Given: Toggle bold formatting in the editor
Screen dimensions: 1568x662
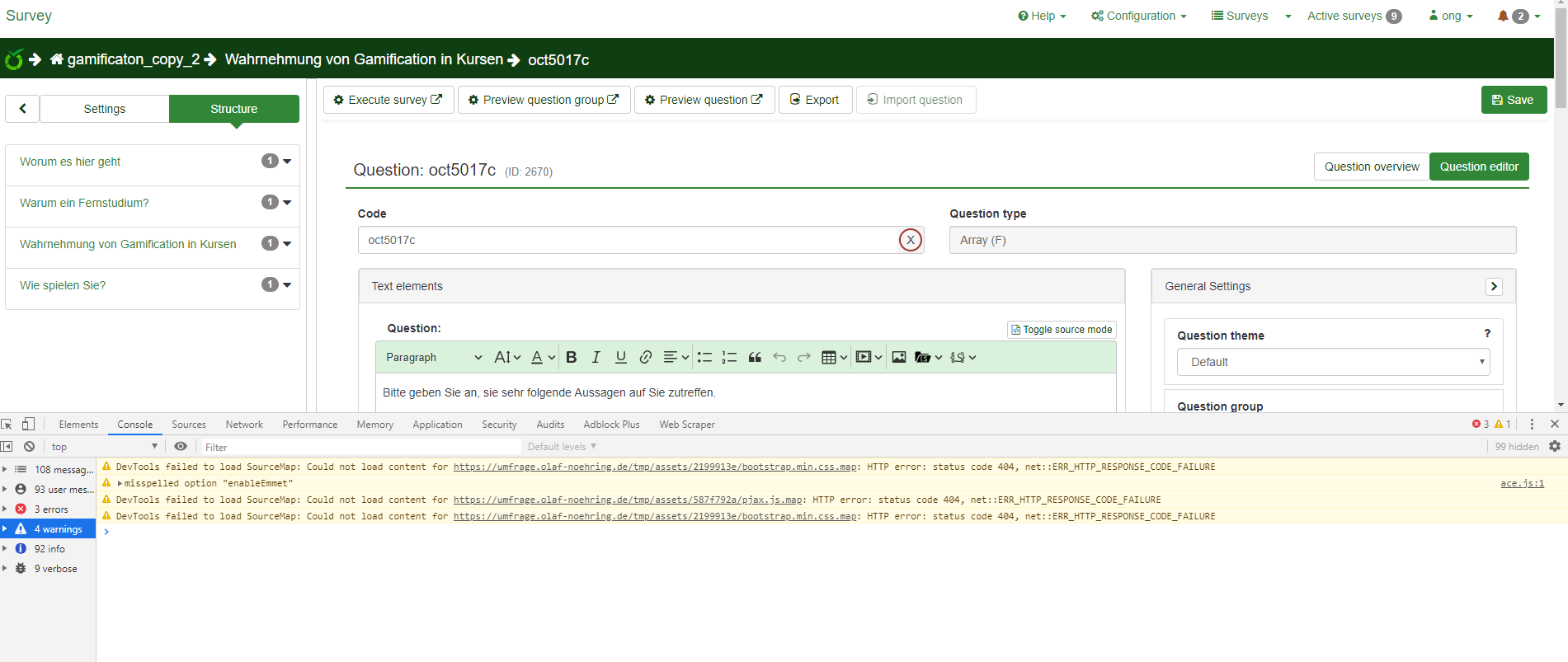Looking at the screenshot, I should [x=571, y=357].
